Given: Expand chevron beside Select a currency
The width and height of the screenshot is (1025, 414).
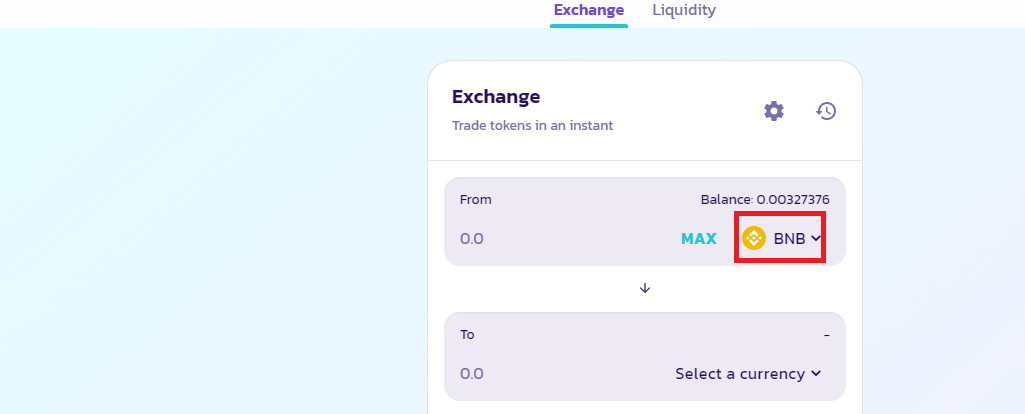Looking at the screenshot, I should coord(815,373).
